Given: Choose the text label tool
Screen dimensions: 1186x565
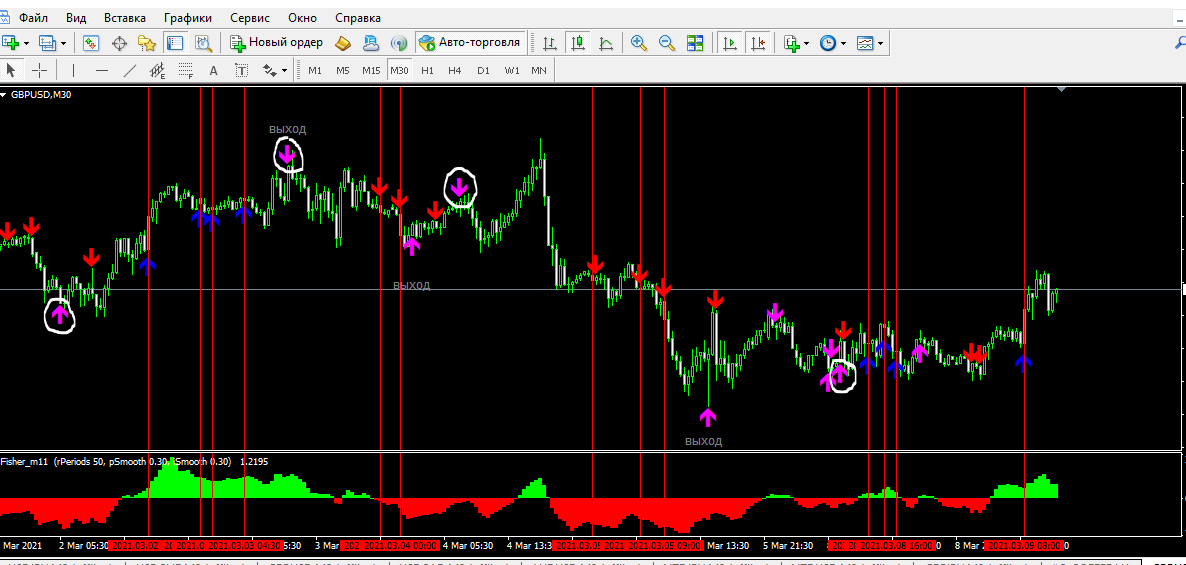Looking at the screenshot, I should click(213, 70).
